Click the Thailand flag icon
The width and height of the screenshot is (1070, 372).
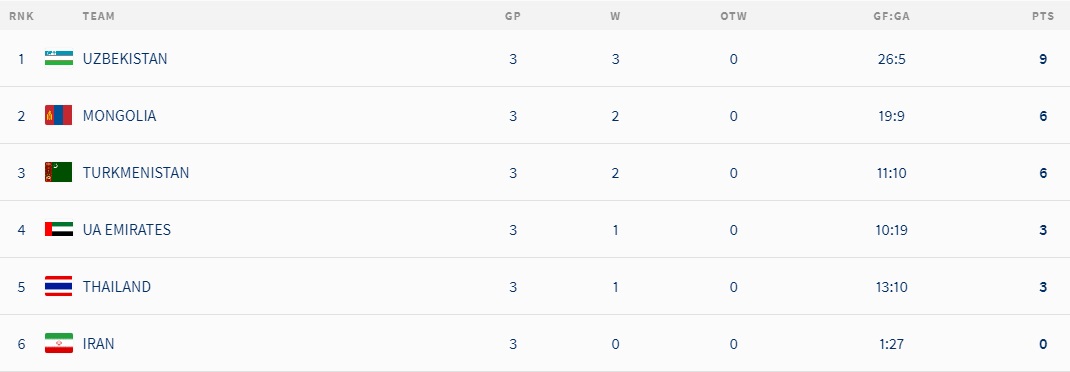click(x=59, y=286)
